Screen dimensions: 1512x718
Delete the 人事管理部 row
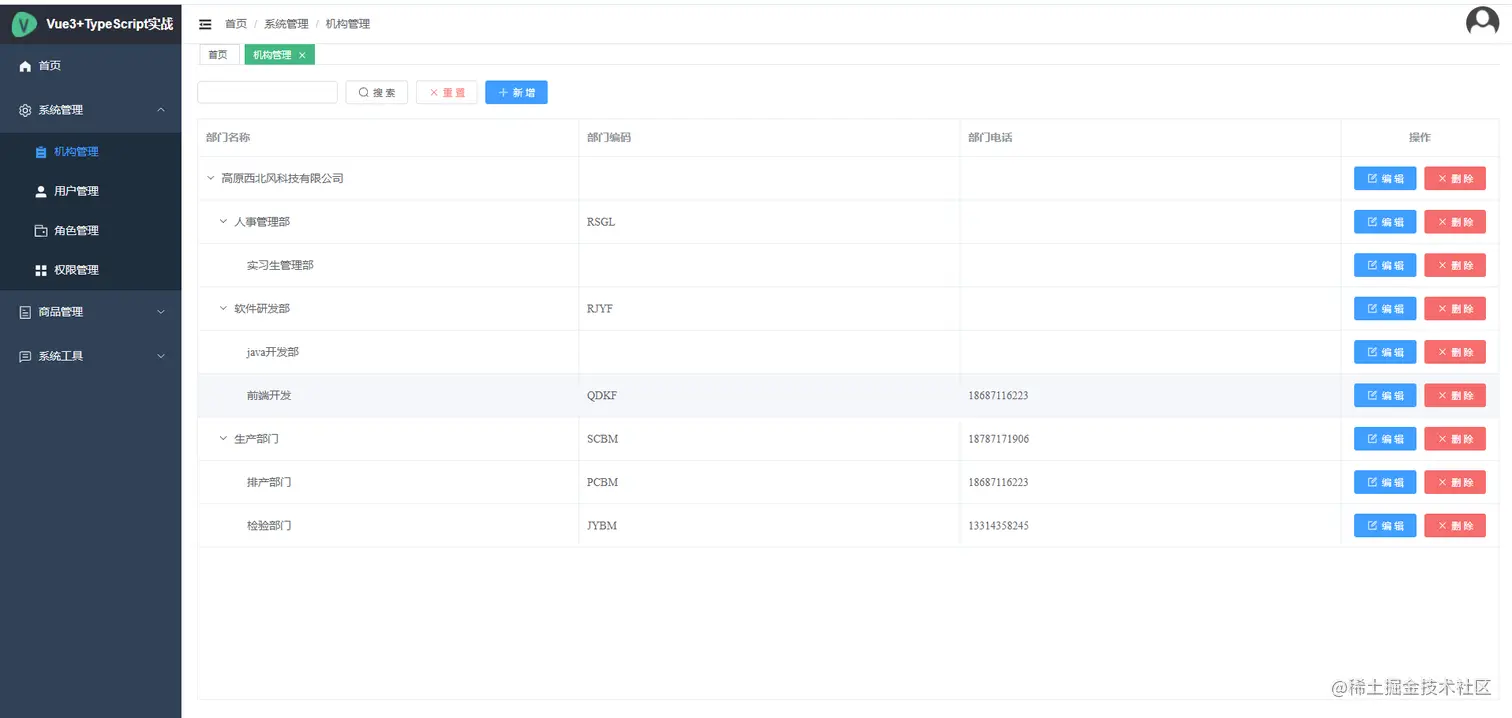click(1455, 222)
